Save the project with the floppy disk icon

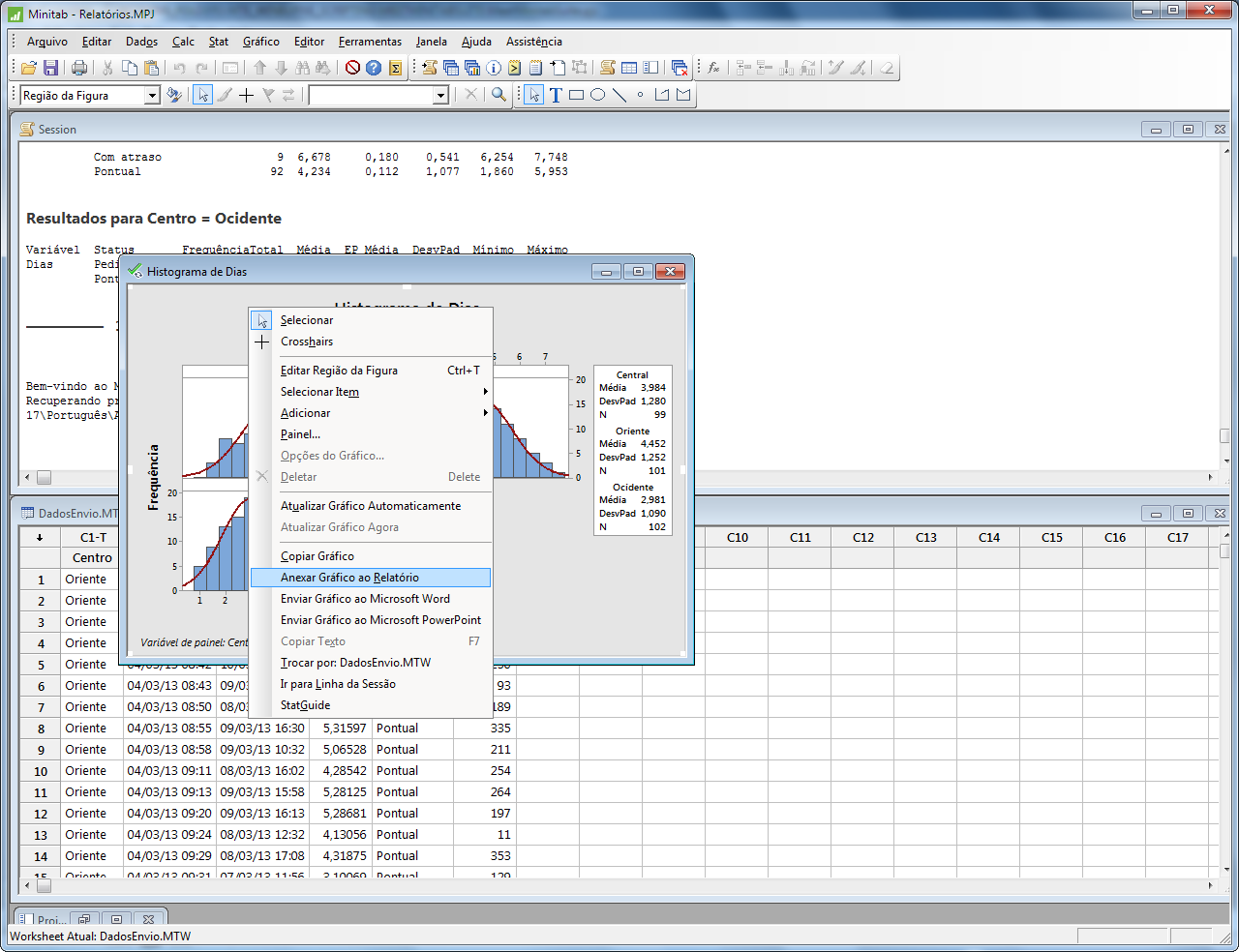[50, 68]
